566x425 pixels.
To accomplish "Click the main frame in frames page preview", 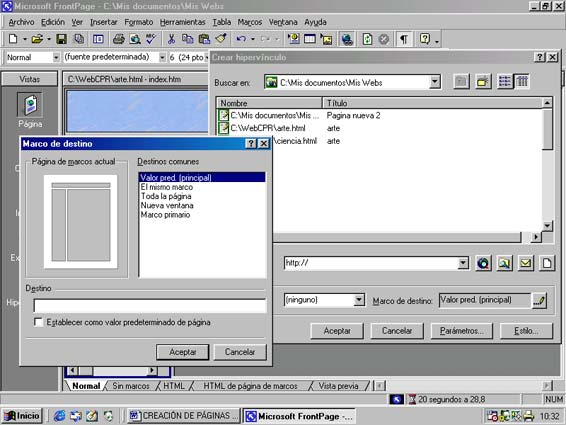I will 89,225.
